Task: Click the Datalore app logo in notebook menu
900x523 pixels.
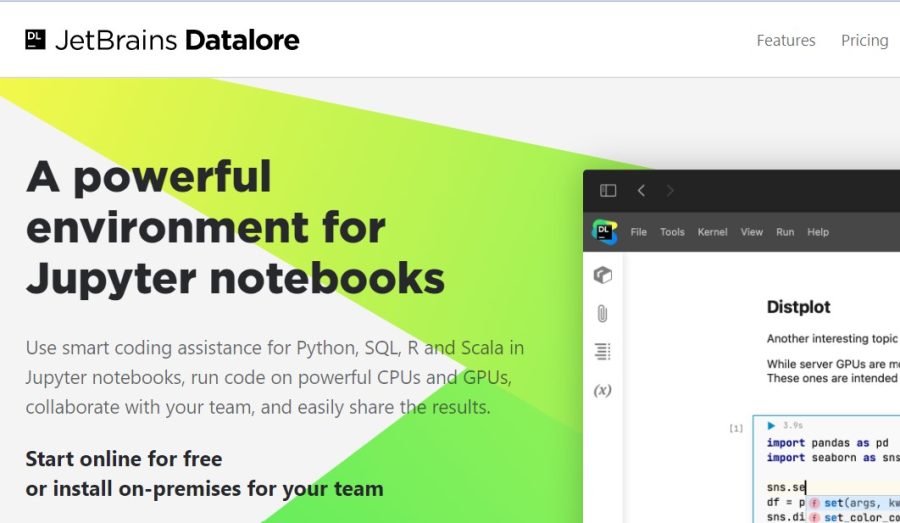Action: pos(604,232)
